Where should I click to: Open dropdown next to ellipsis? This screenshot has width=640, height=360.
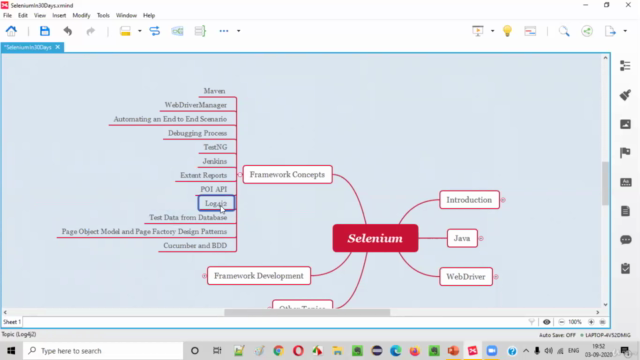point(239,31)
